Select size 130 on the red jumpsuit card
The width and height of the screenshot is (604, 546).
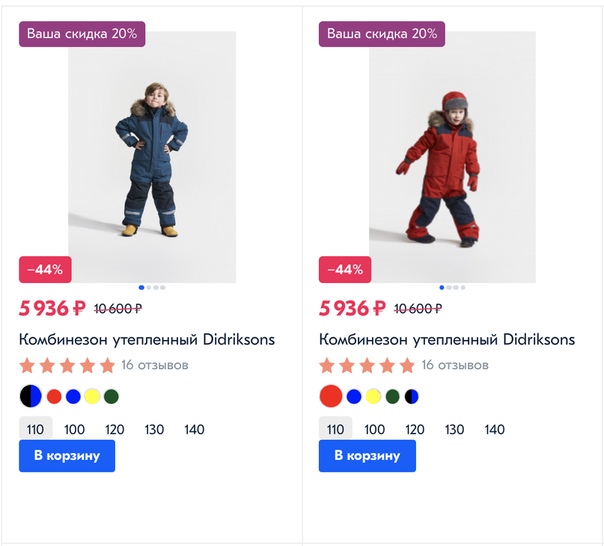pyautogui.click(x=455, y=429)
